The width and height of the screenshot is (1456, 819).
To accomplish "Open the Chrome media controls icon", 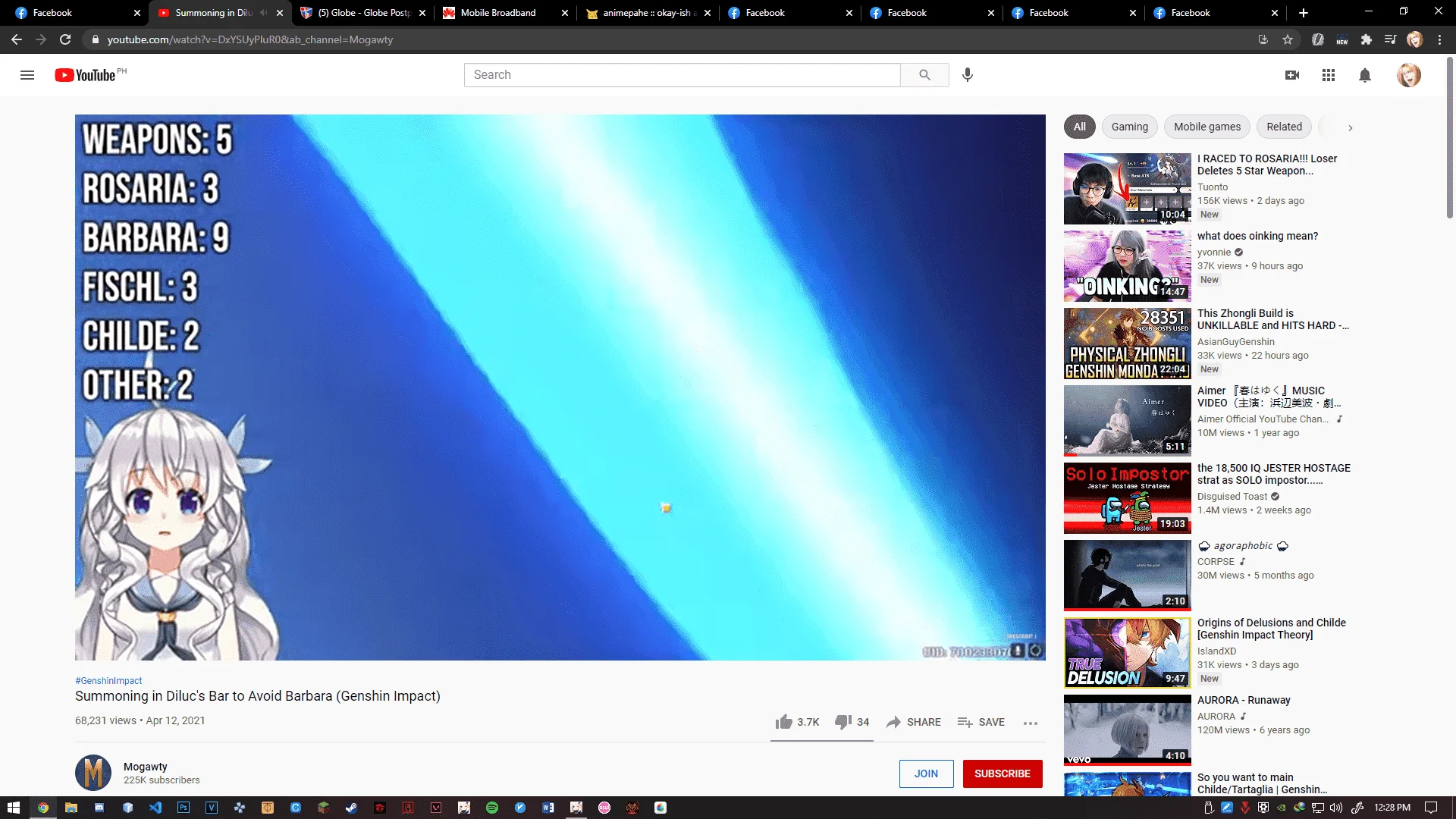I will 1391,39.
